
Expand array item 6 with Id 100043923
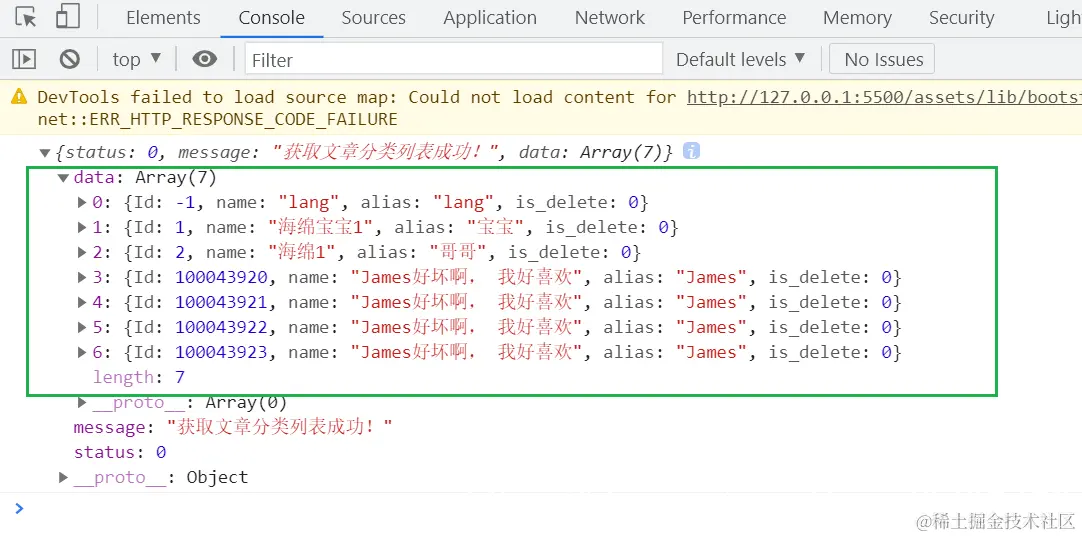(82, 352)
